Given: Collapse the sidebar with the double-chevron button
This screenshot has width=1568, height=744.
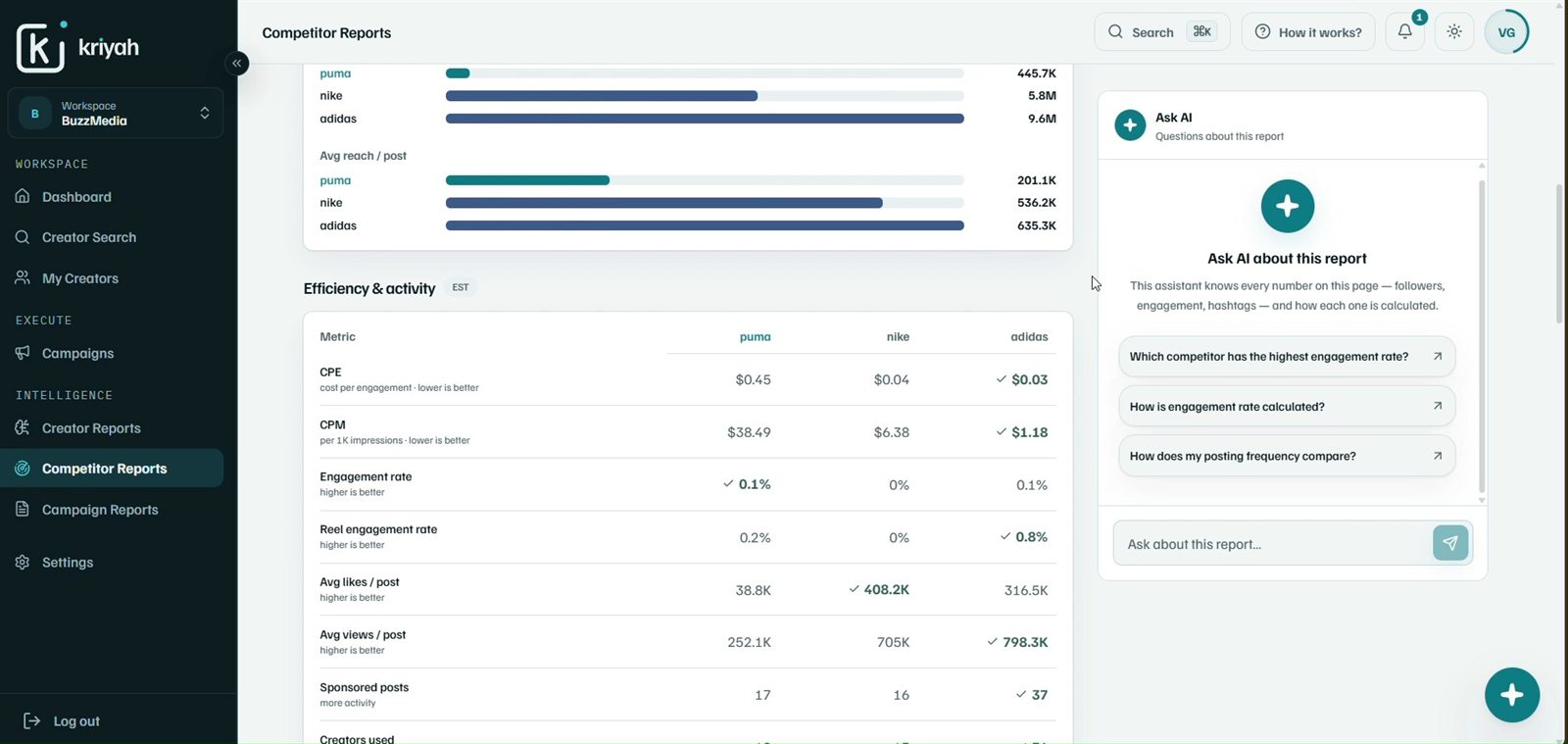Looking at the screenshot, I should 236,64.
